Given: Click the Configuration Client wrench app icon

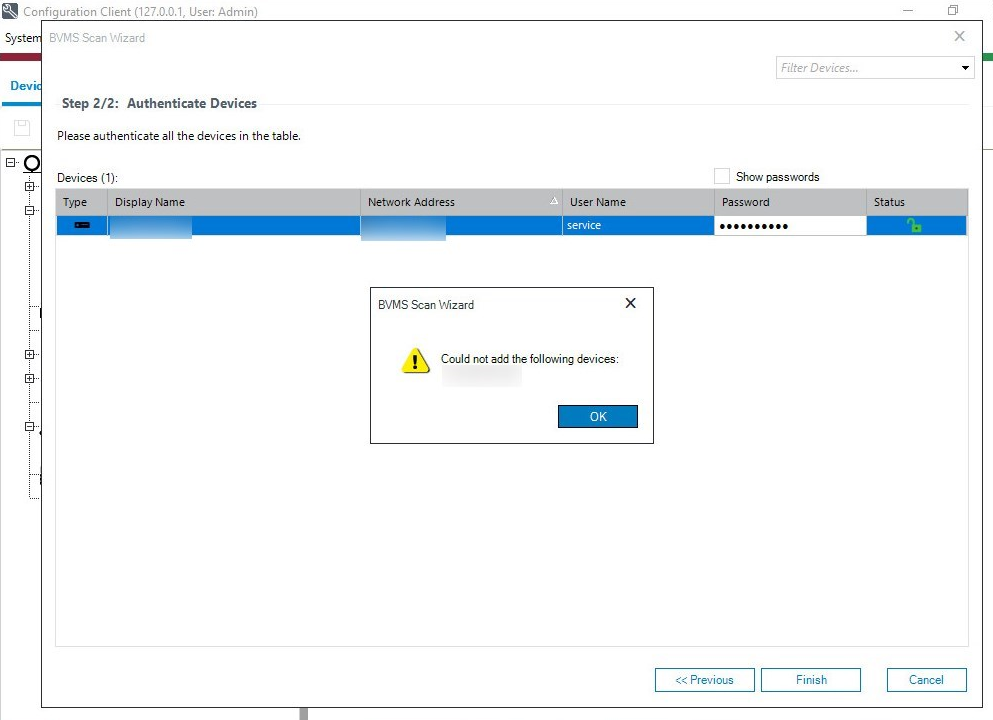Looking at the screenshot, I should pyautogui.click(x=10, y=11).
